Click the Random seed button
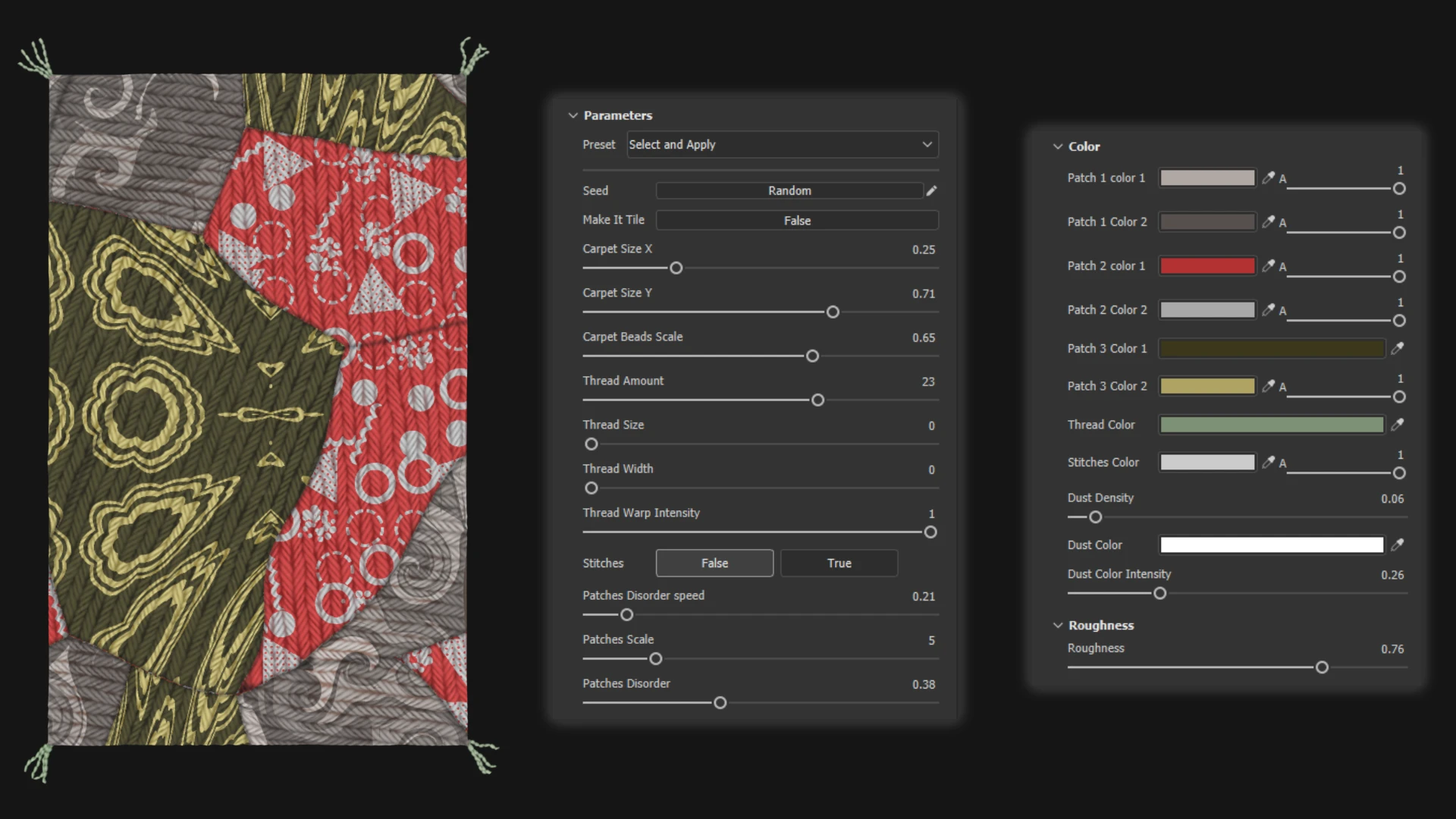The height and width of the screenshot is (819, 1456). pos(789,190)
